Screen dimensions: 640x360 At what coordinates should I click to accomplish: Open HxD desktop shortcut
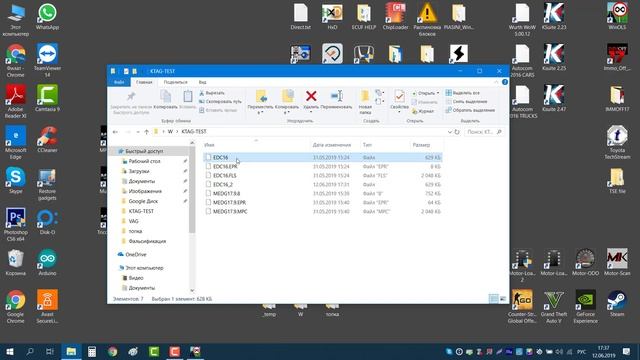pos(332,16)
